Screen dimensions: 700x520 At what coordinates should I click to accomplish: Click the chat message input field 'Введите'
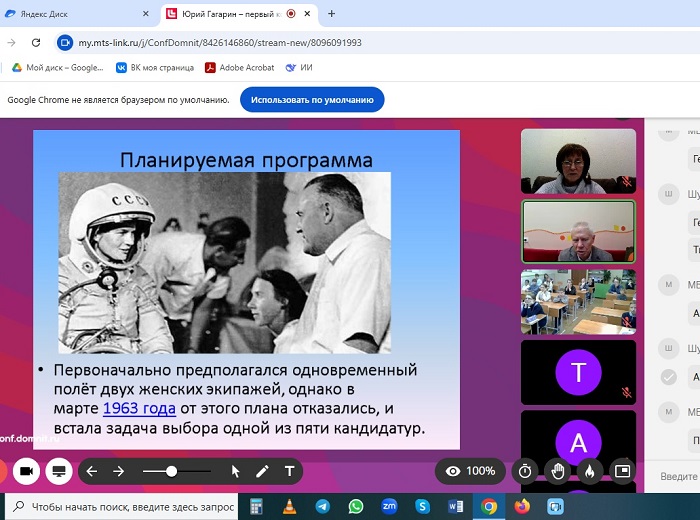(678, 477)
